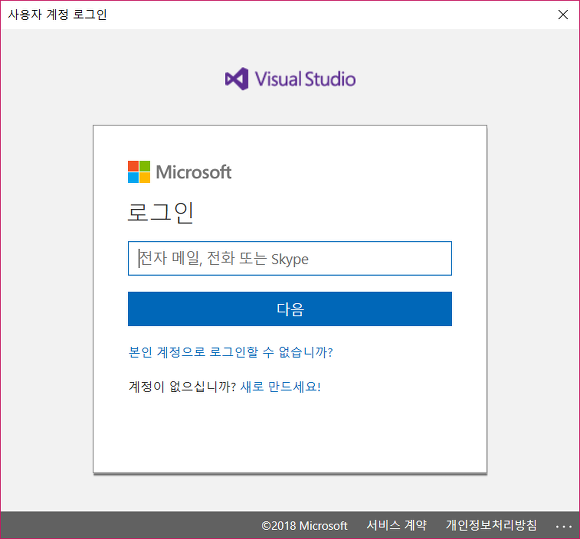580x539 pixels.
Task: Open the 개인정보처리방침 footer link
Action: pyautogui.click(x=491, y=525)
